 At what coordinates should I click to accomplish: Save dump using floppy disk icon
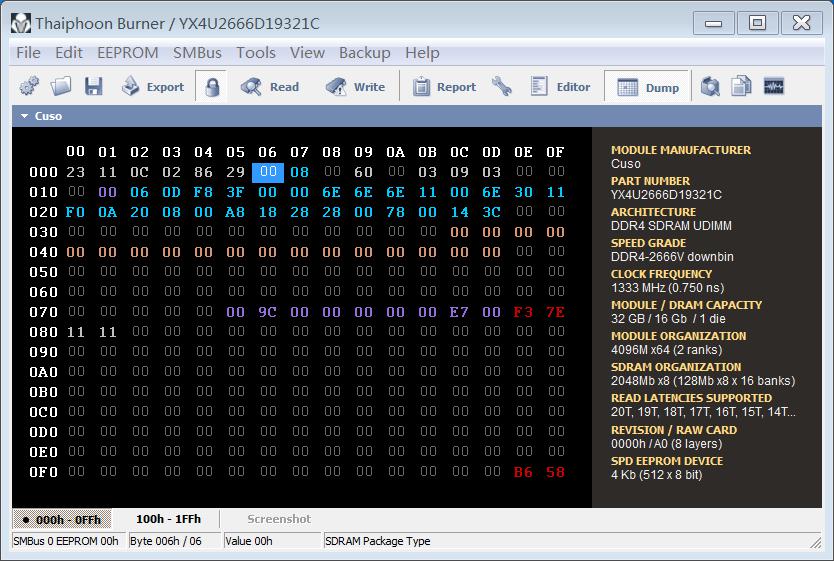93,87
